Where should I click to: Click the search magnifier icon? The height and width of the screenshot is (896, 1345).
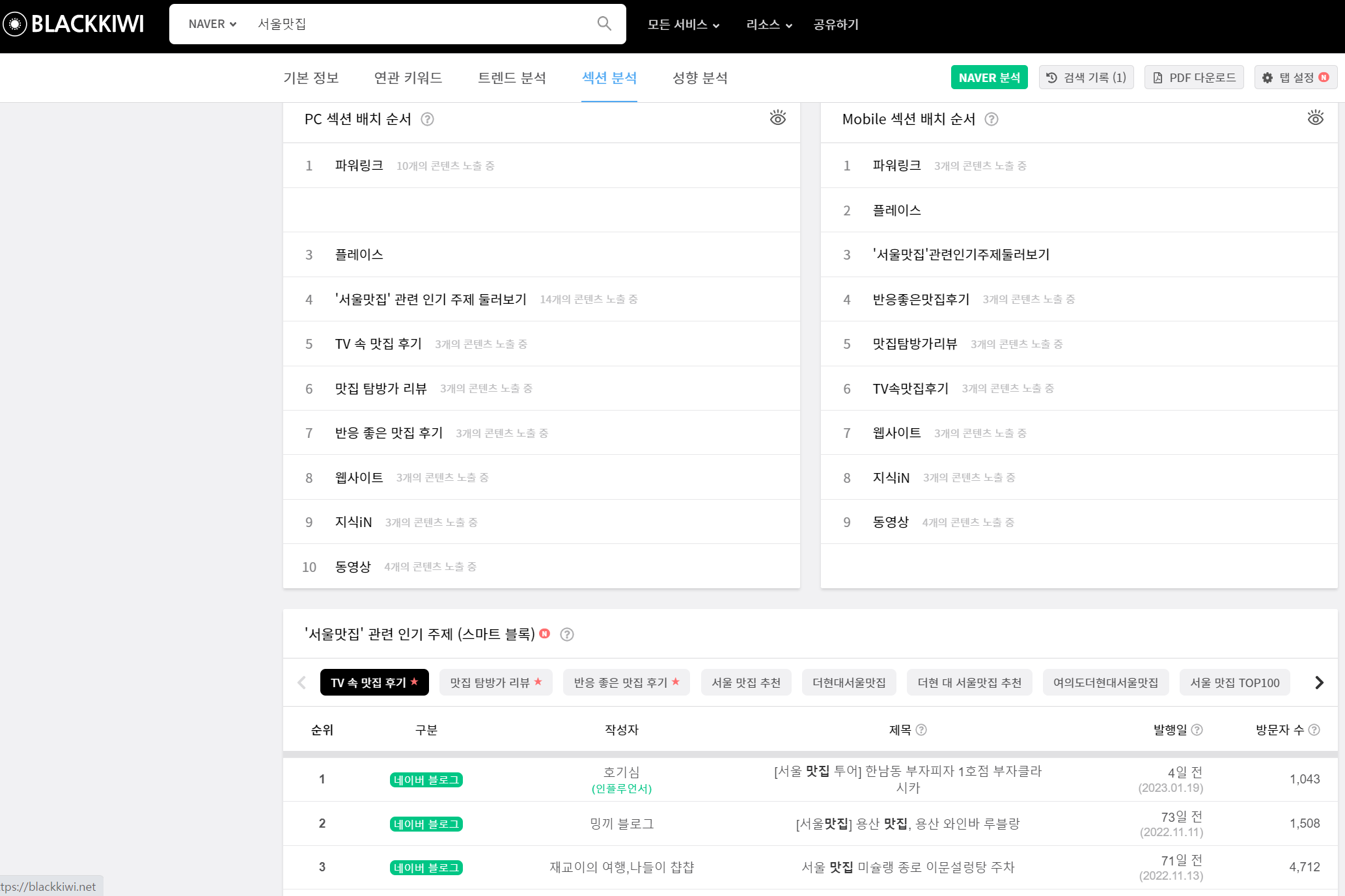603,24
